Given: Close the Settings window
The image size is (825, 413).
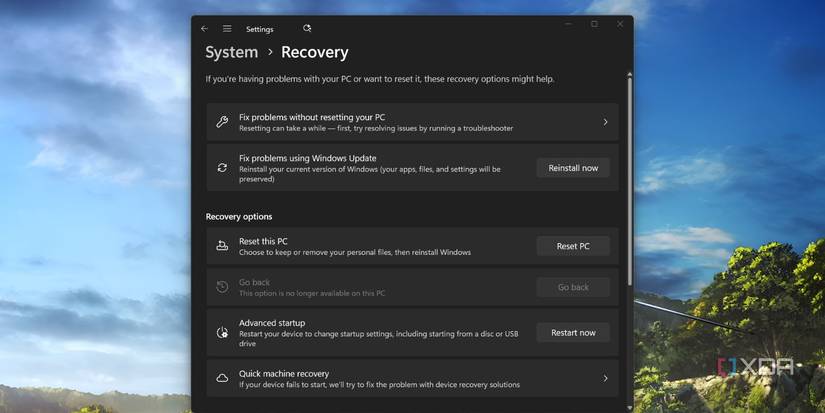Looking at the screenshot, I should coord(620,24).
